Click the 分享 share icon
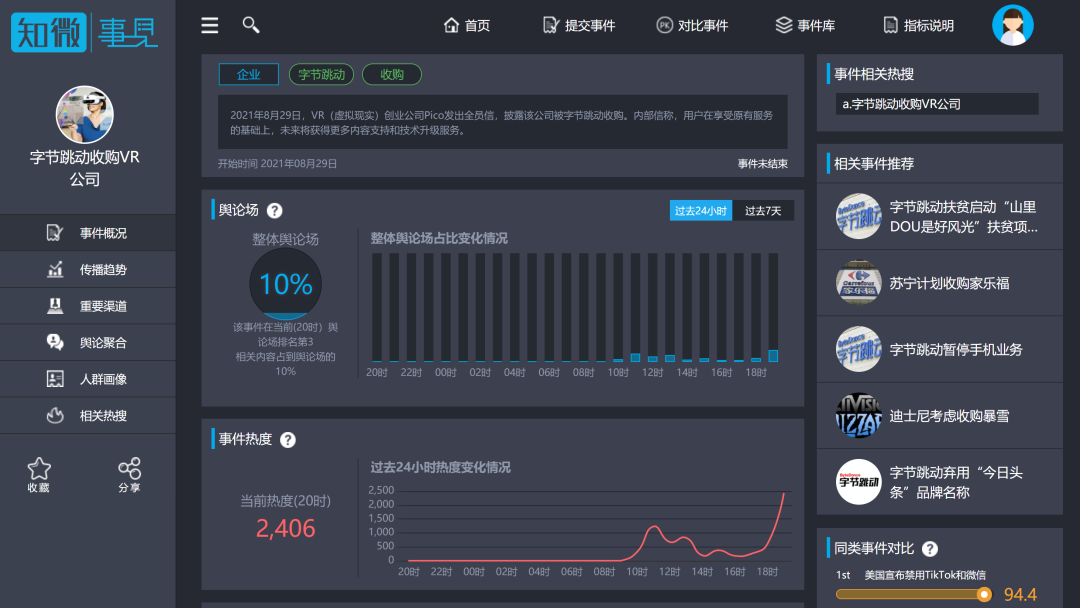This screenshot has width=1080, height=608. (129, 468)
